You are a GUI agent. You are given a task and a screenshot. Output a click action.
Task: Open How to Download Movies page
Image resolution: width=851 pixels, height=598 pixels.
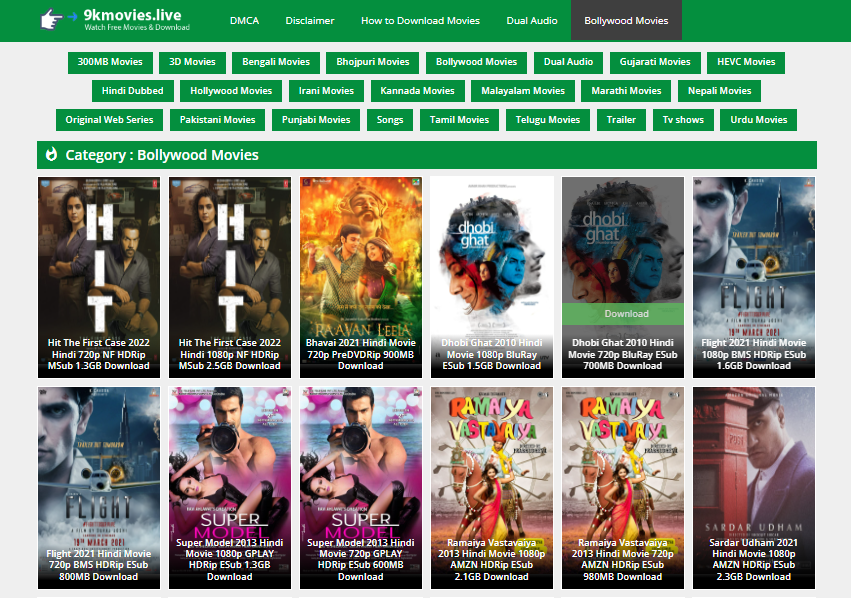(x=420, y=21)
